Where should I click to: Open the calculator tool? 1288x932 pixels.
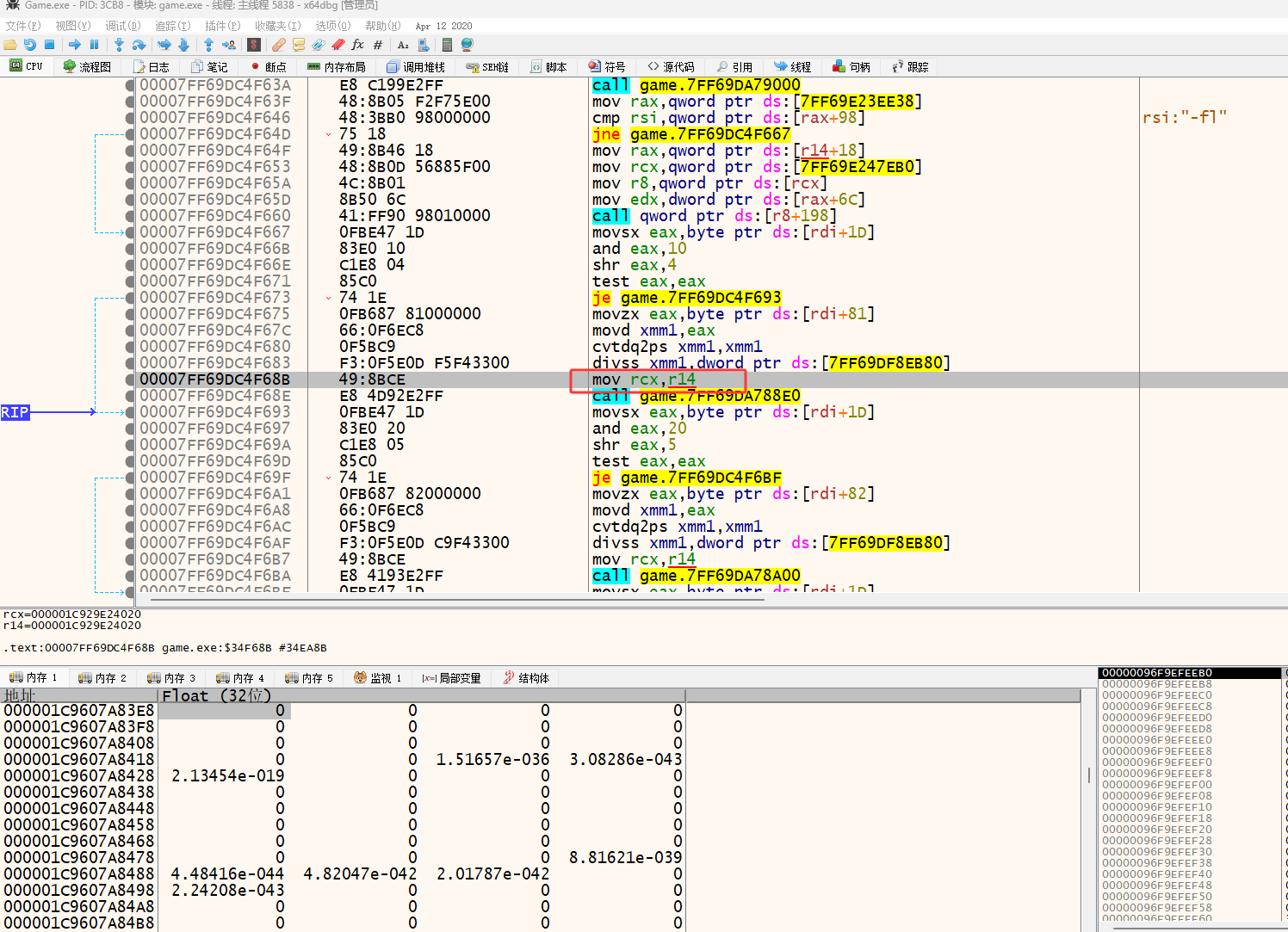pos(447,45)
